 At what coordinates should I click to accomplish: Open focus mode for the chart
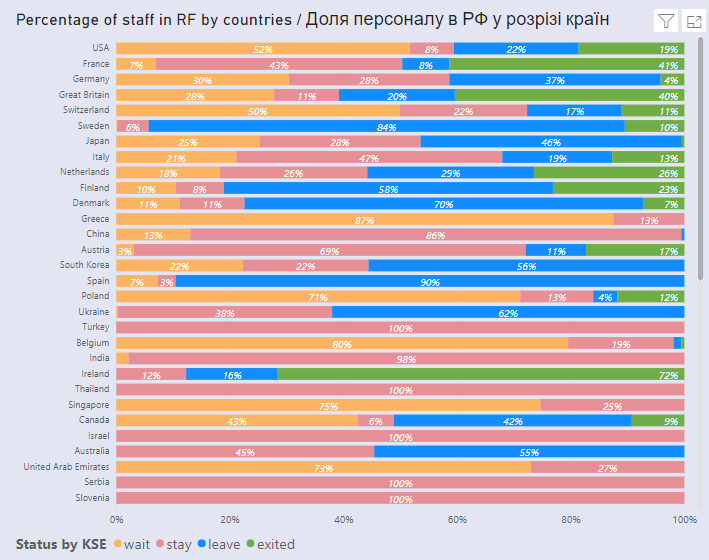pyautogui.click(x=692, y=21)
